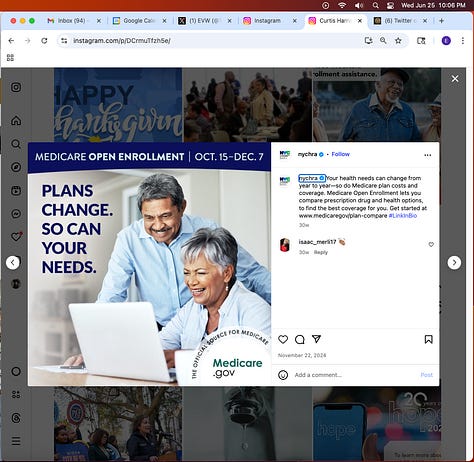Screen dimensions: 474x462
Task: Go back in browser history
Action: click(11, 41)
